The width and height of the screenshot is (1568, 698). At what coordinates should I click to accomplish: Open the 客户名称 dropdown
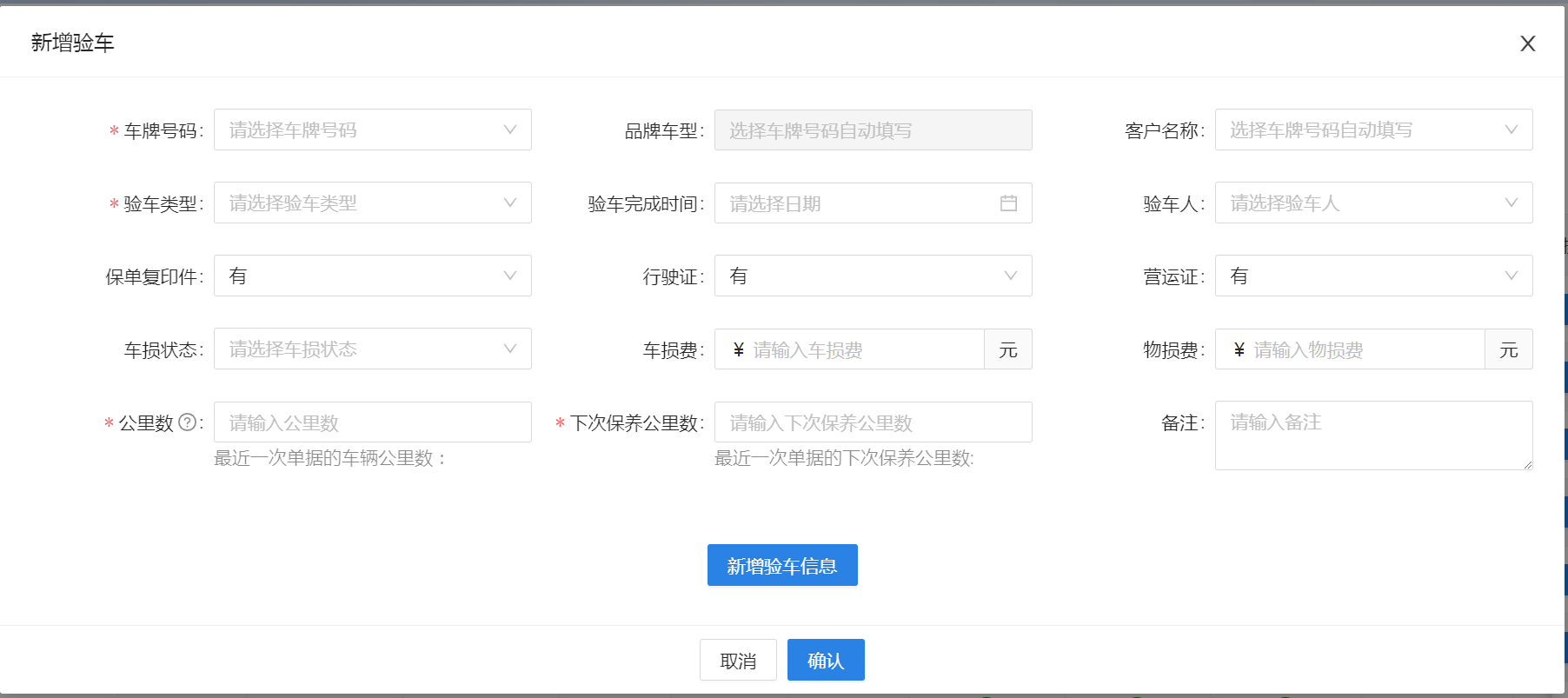[1373, 130]
